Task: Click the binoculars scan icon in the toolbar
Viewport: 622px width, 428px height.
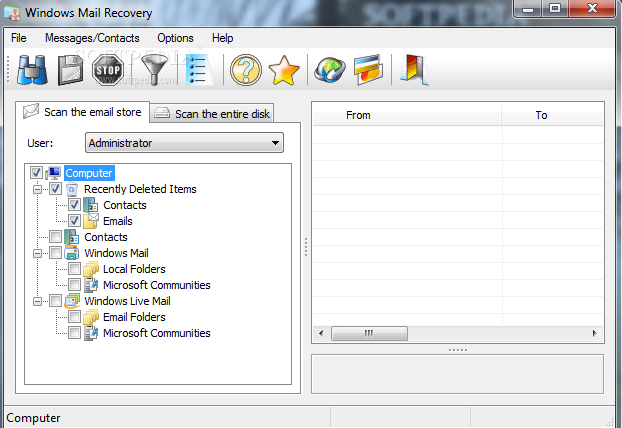Action: pos(32,70)
